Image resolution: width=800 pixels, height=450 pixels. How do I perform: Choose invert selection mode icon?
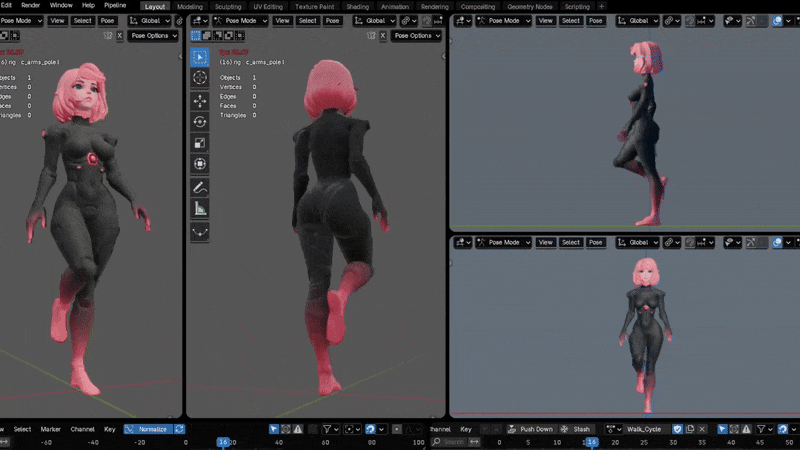(x=229, y=36)
